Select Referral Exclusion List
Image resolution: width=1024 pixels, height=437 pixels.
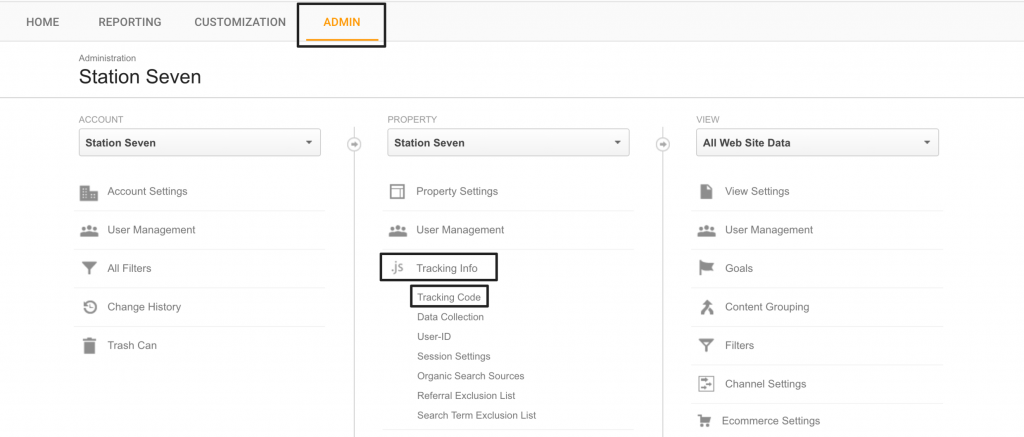click(x=466, y=396)
